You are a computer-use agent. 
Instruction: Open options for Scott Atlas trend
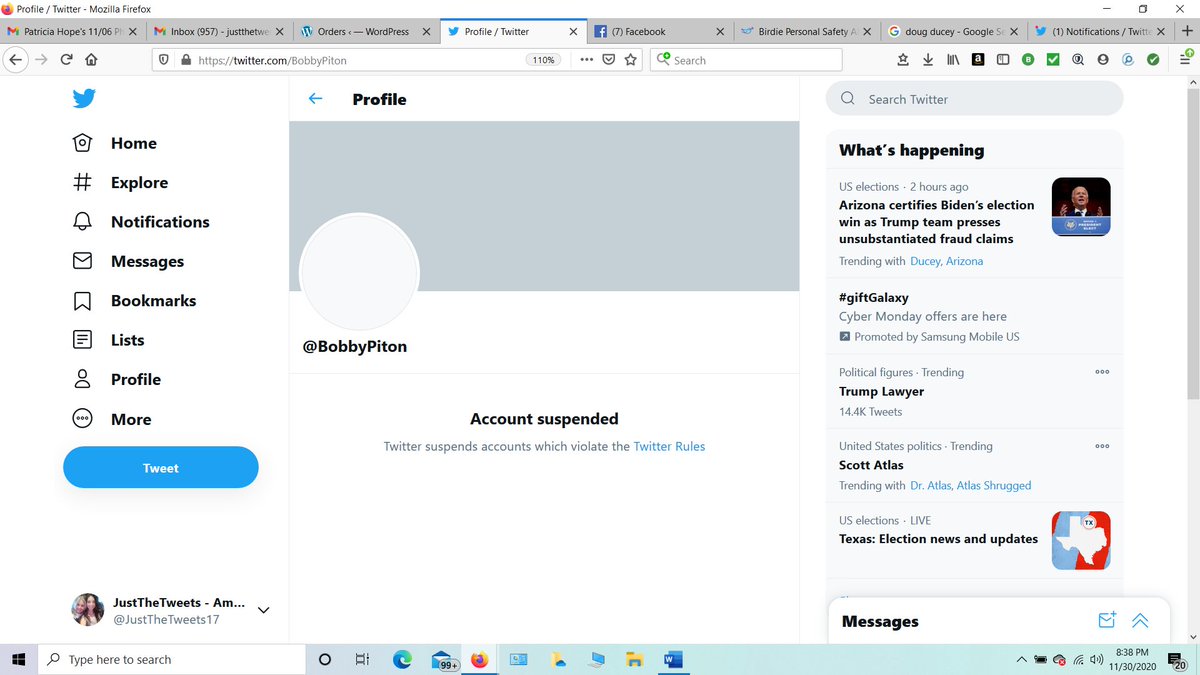[1102, 446]
